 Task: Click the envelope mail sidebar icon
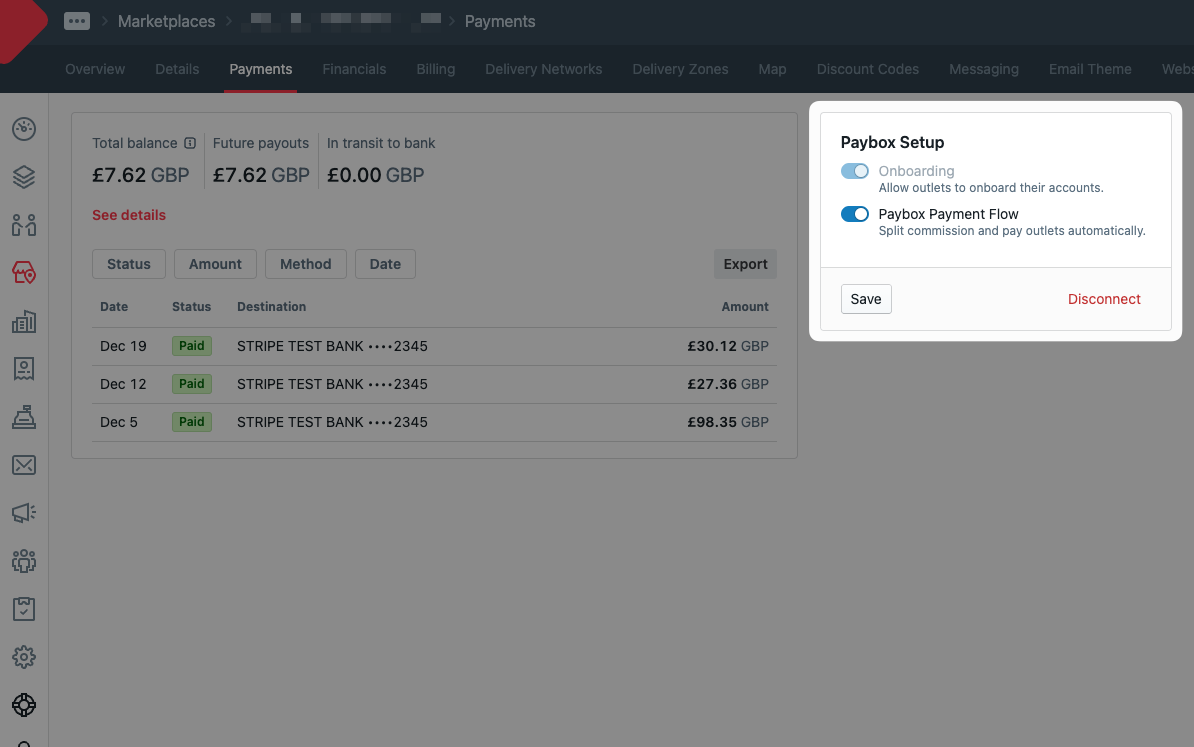click(24, 465)
